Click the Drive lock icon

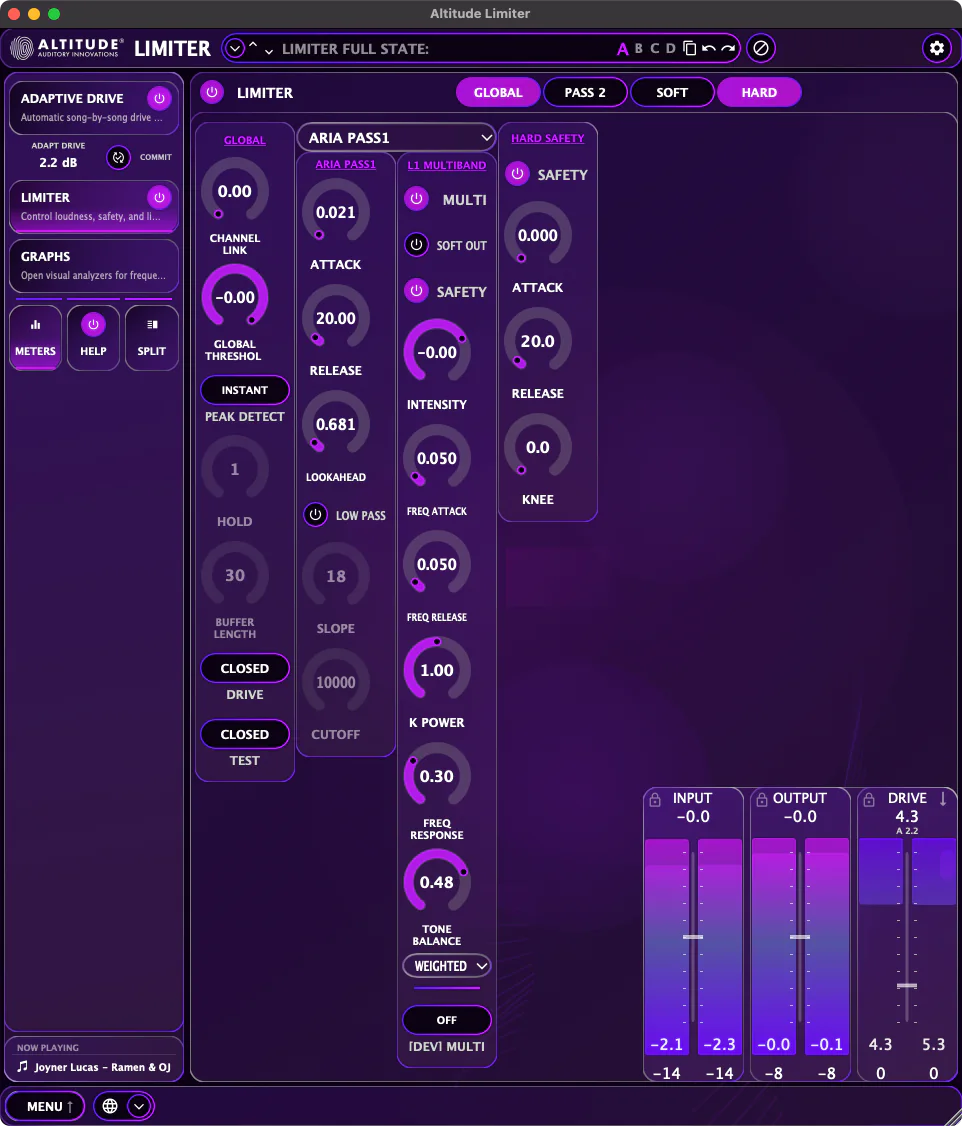point(869,799)
